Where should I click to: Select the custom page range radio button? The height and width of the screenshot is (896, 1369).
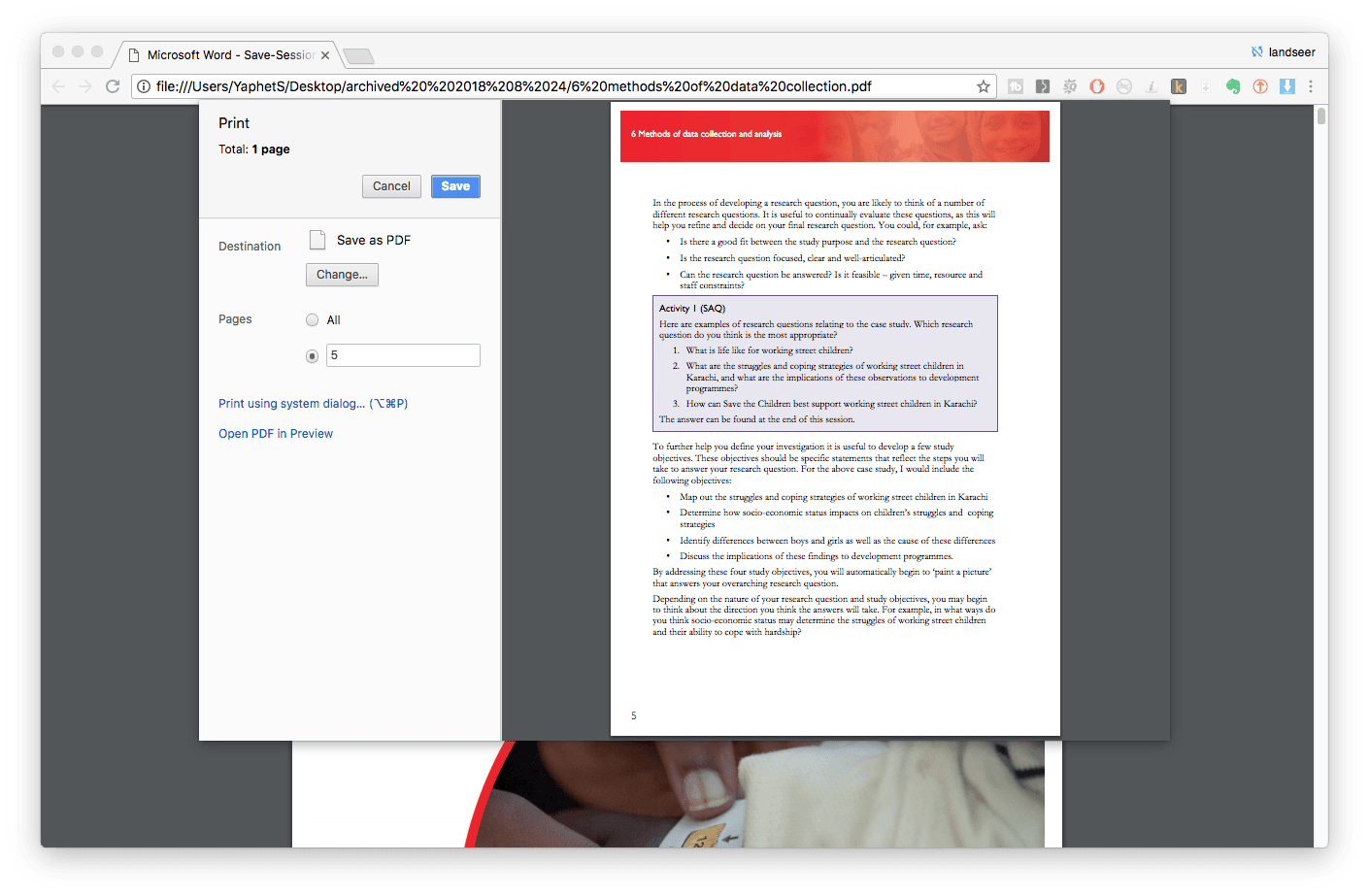[312, 355]
